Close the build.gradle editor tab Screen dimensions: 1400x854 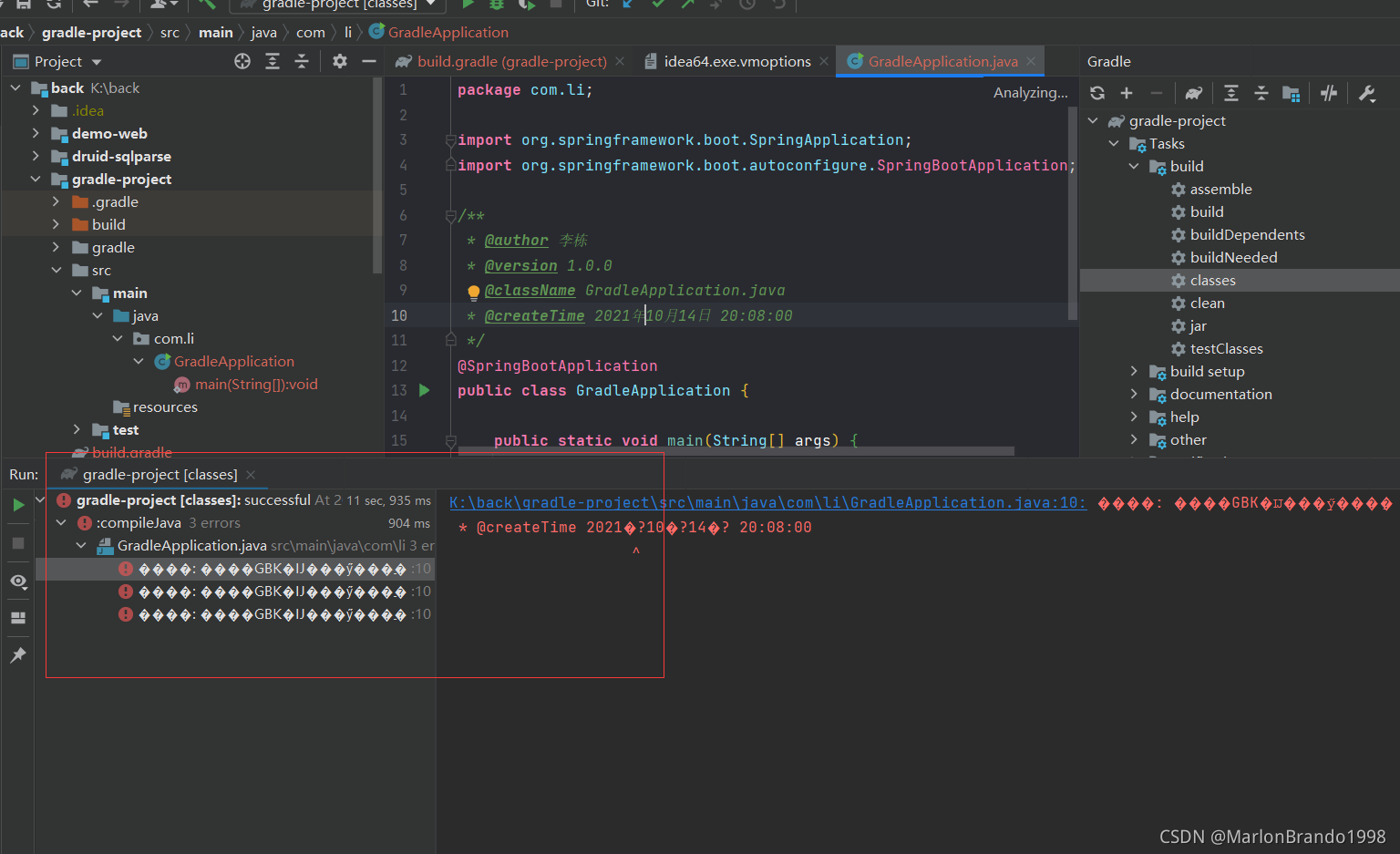pos(620,61)
